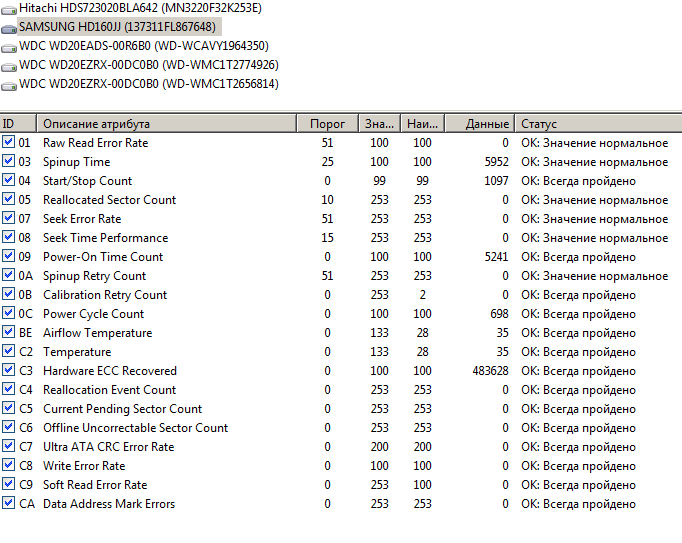Click Write Error Rate attribute name
The height and width of the screenshot is (543, 682).
[x=84, y=466]
